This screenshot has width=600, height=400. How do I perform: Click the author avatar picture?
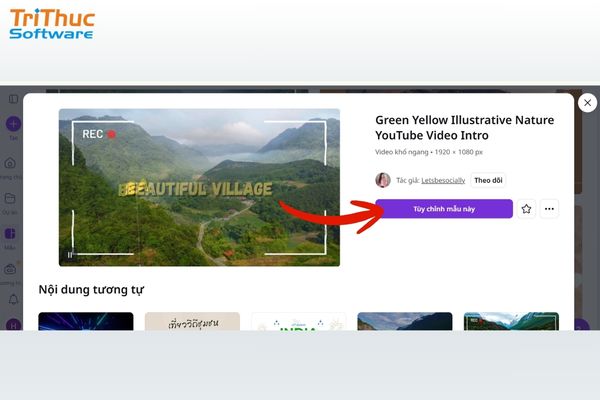(x=383, y=180)
